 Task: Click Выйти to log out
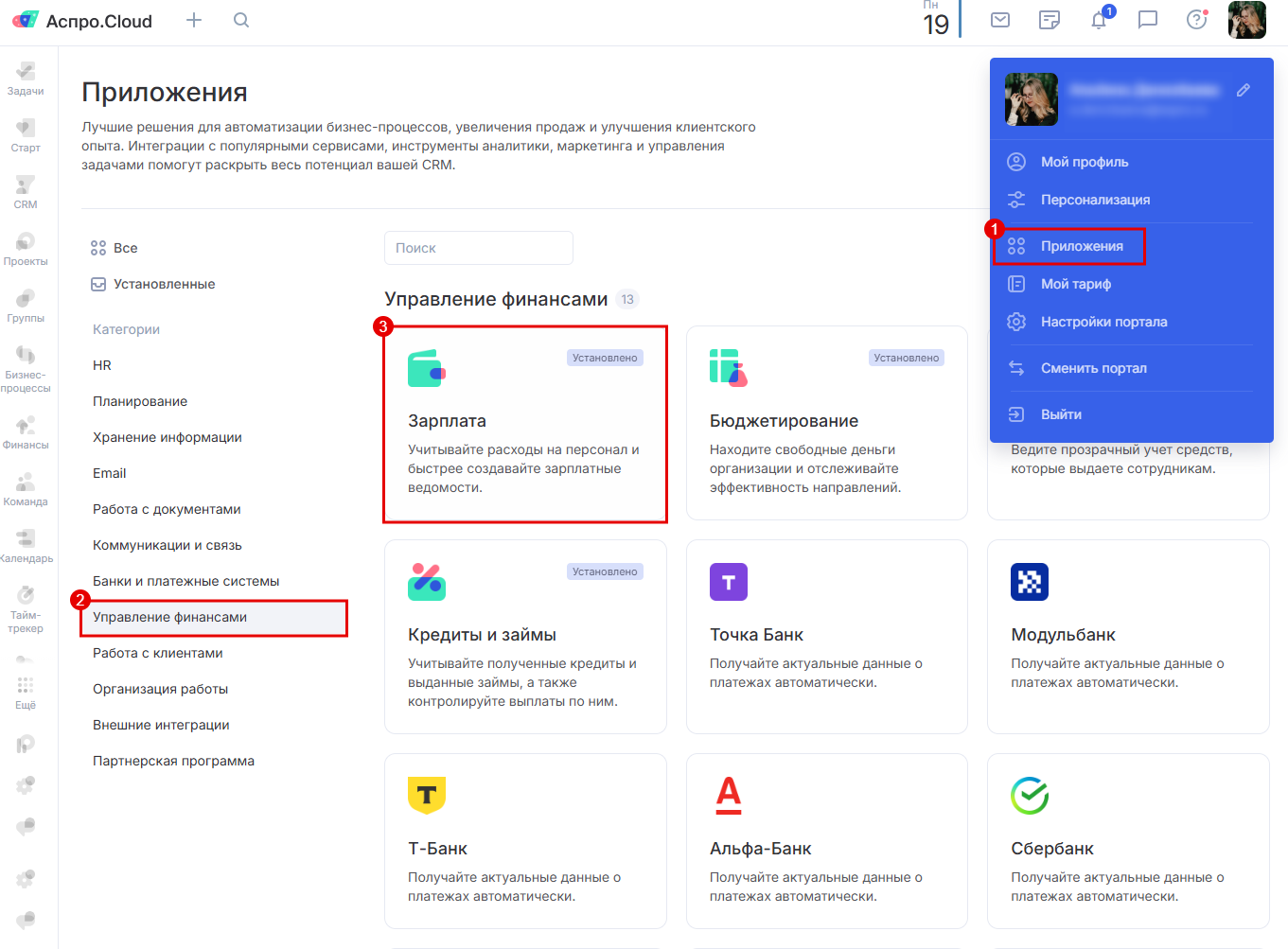tap(1061, 414)
